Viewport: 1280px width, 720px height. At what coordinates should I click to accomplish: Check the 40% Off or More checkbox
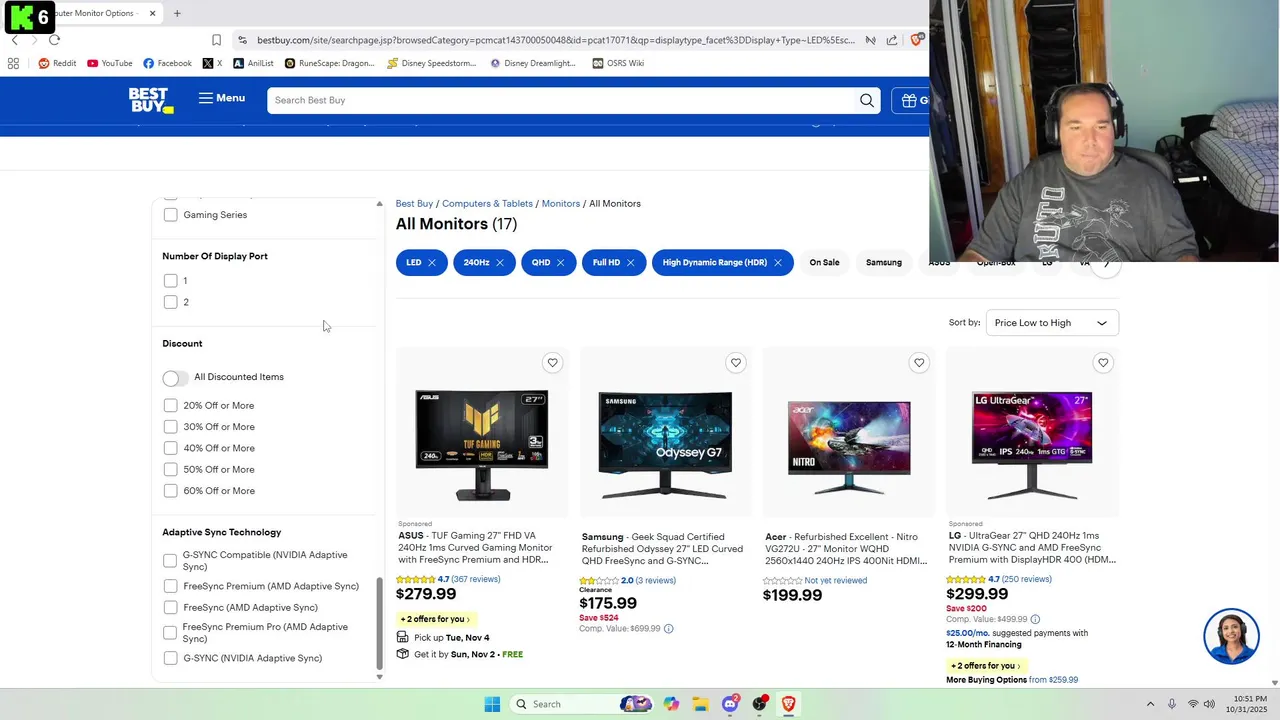170,448
